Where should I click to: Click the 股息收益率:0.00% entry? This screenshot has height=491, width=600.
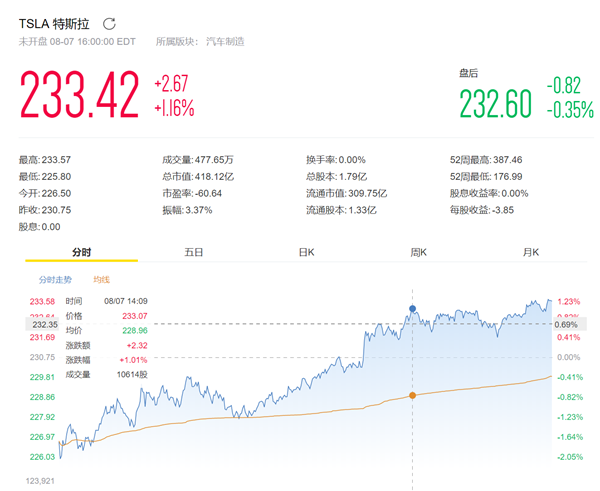(x=489, y=193)
